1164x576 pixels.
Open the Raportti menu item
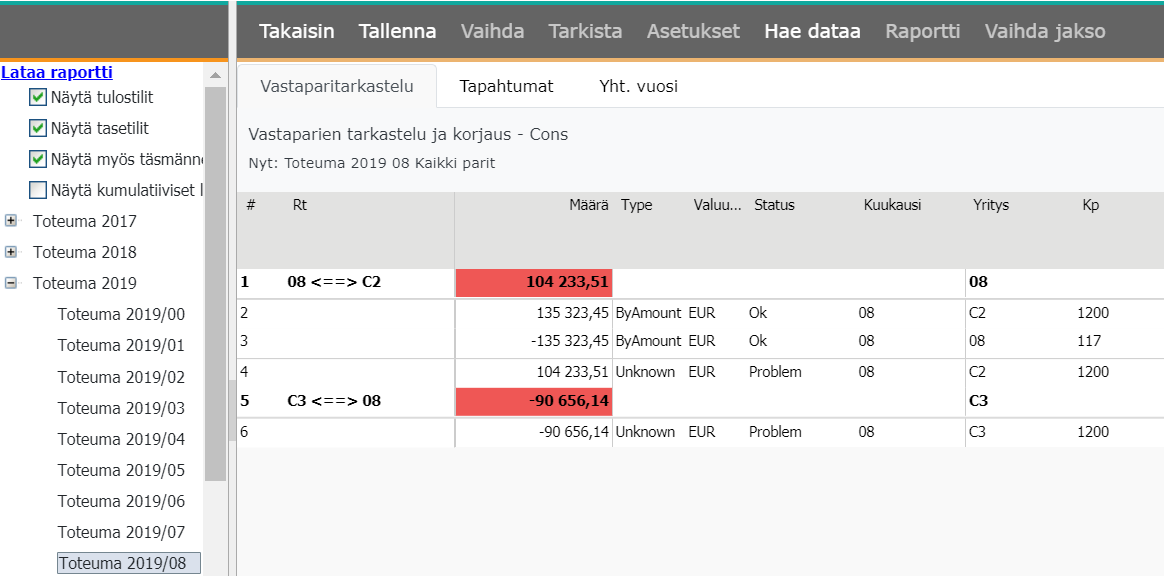coord(922,31)
